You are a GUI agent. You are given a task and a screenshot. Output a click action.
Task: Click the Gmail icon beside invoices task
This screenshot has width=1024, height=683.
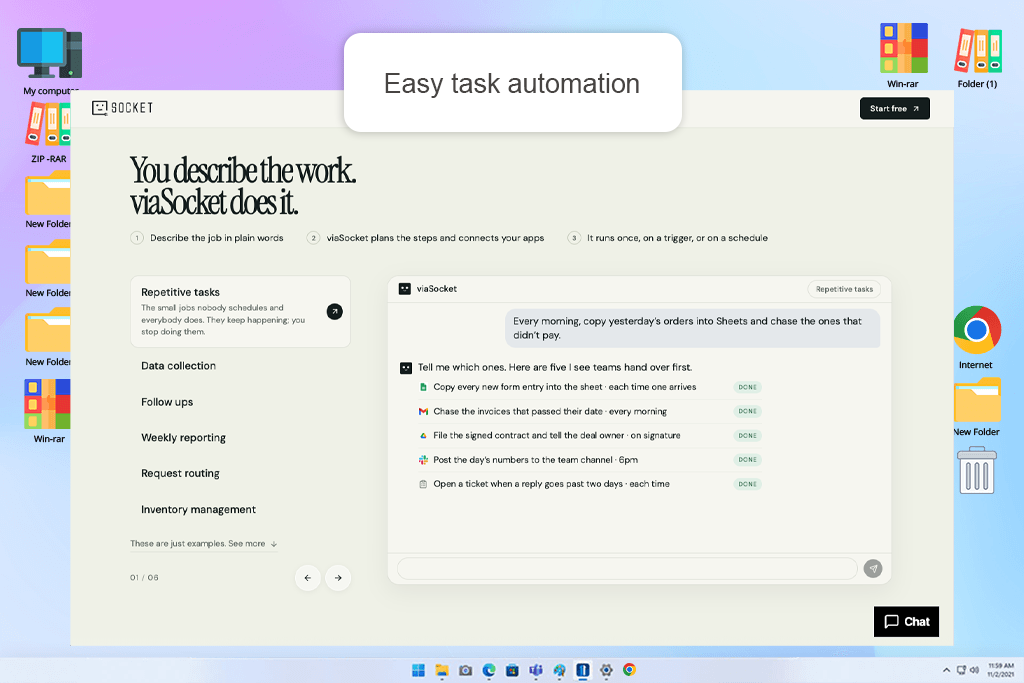point(423,411)
